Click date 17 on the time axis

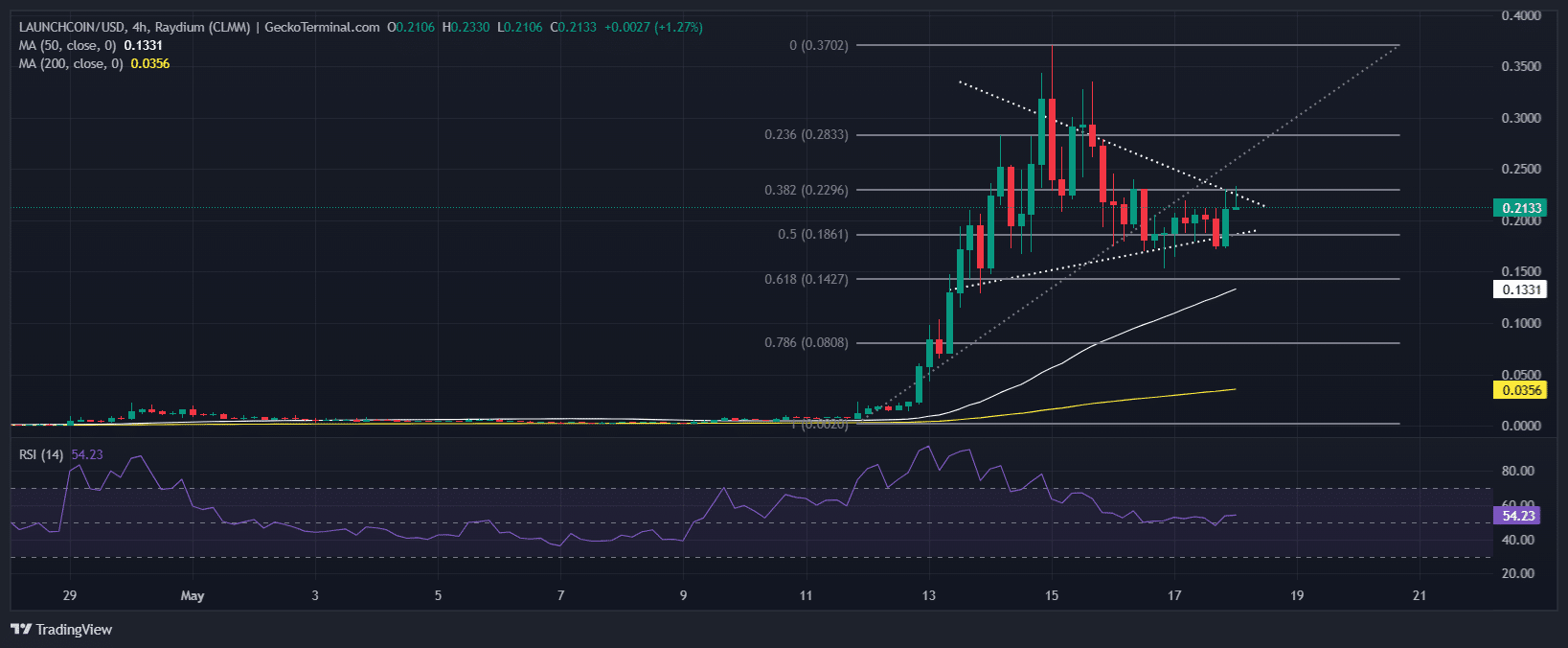[1174, 595]
